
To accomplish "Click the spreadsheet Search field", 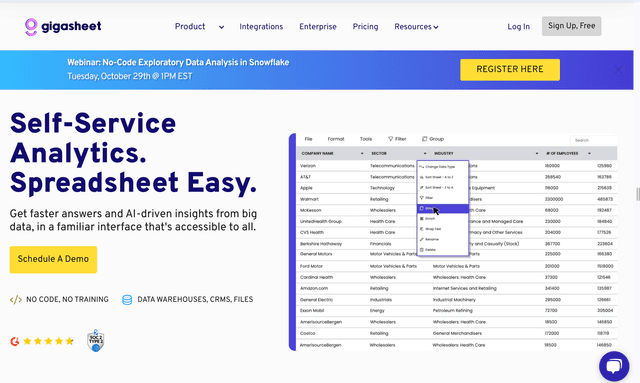I will click(593, 140).
